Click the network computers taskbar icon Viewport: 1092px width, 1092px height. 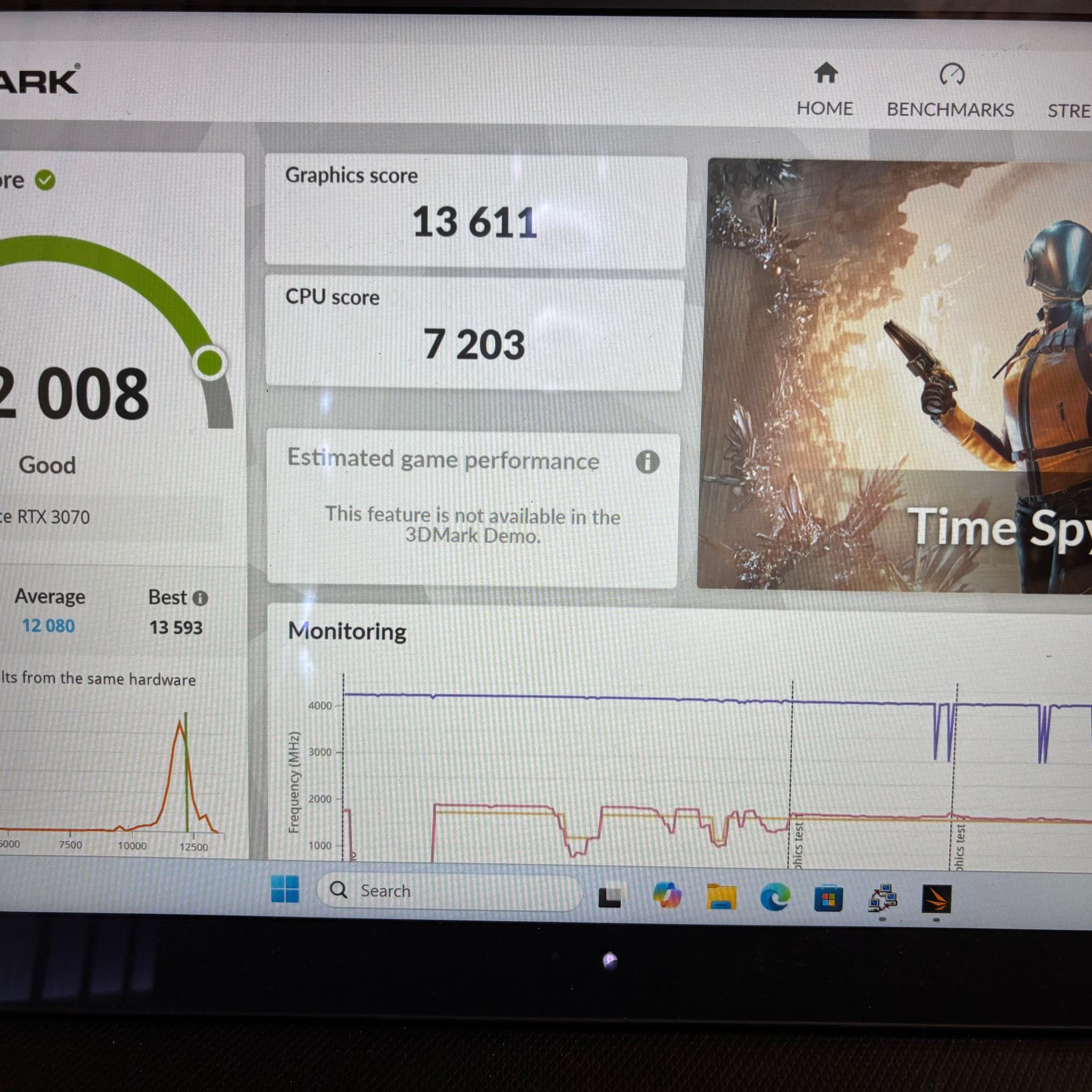882,898
